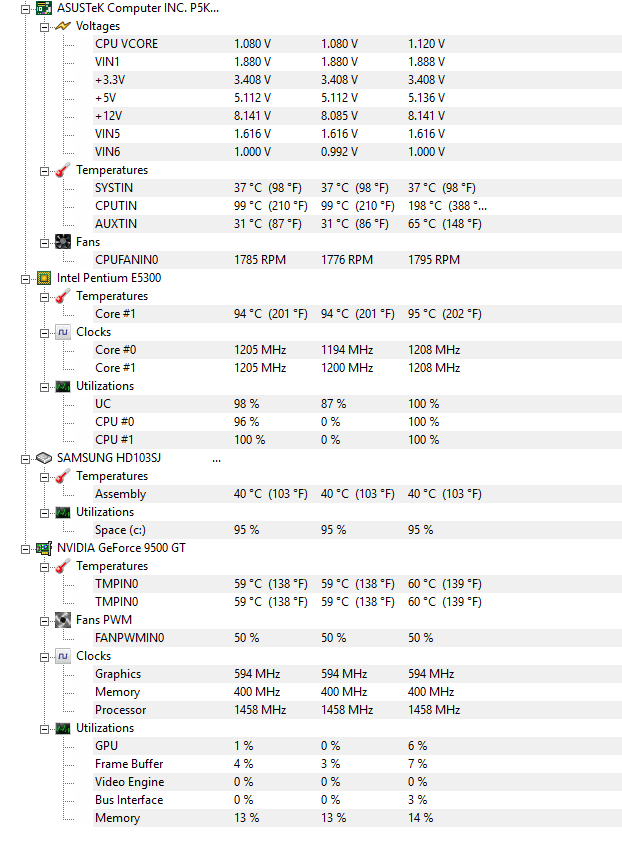This screenshot has width=622, height=844.
Task: Click the Utilizations graph icon under NVIDIA
Action: (x=63, y=728)
